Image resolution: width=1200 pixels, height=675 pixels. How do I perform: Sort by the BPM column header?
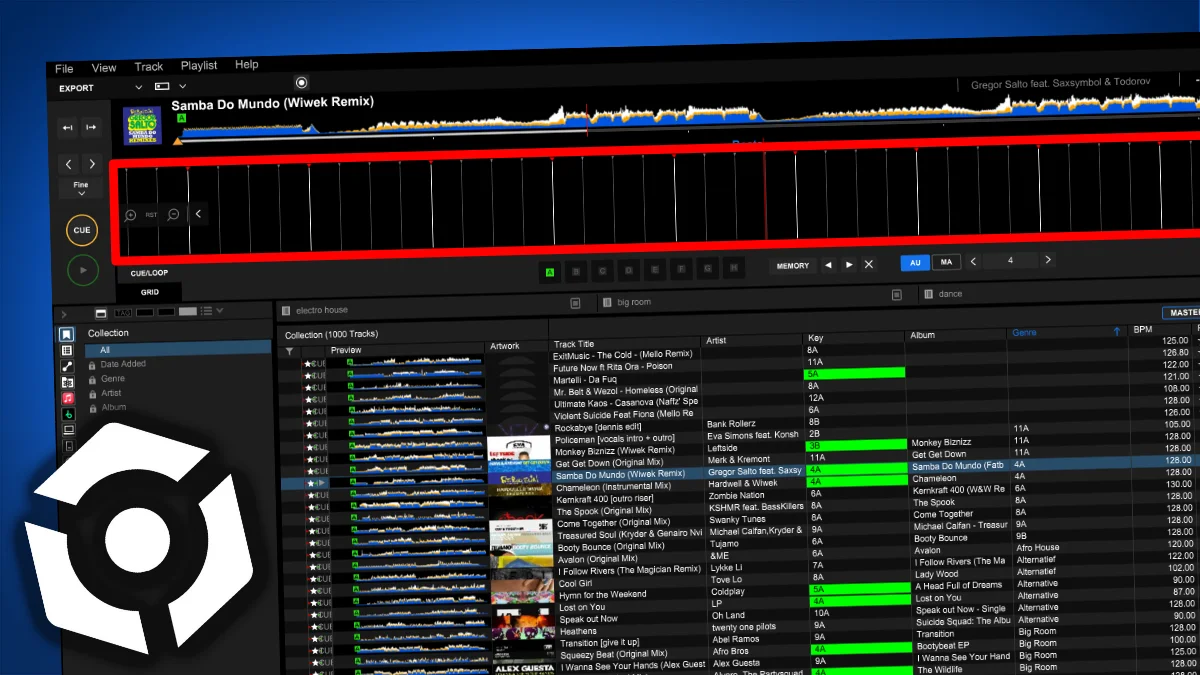tap(1143, 330)
